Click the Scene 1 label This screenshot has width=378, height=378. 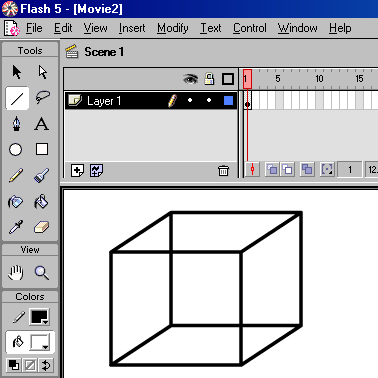[x=104, y=52]
